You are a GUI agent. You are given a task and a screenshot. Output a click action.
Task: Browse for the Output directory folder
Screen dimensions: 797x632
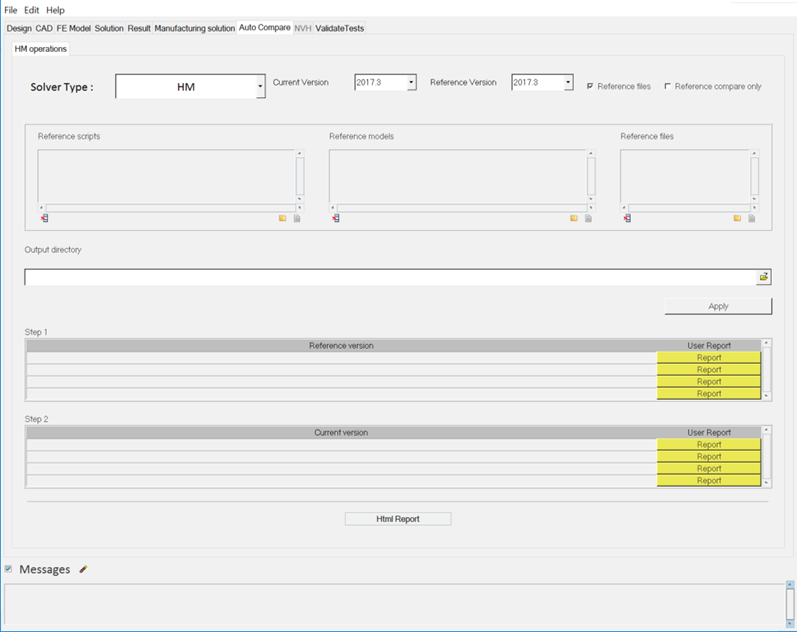[x=763, y=277]
